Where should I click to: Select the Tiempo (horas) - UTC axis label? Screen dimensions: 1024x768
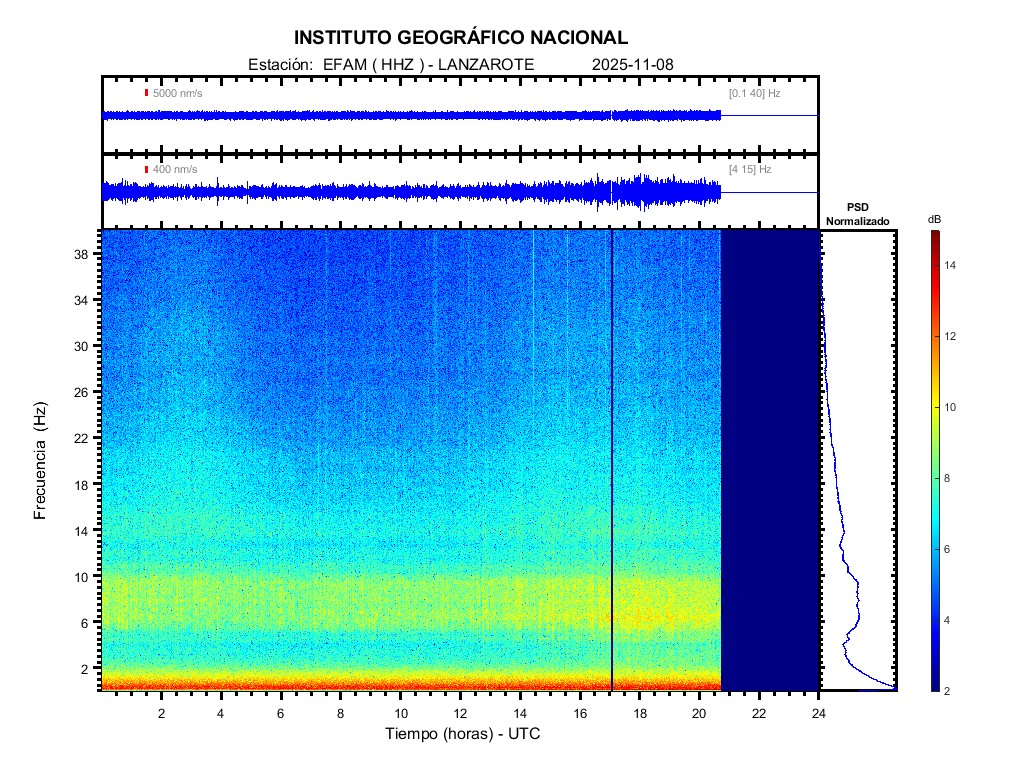pyautogui.click(x=463, y=734)
